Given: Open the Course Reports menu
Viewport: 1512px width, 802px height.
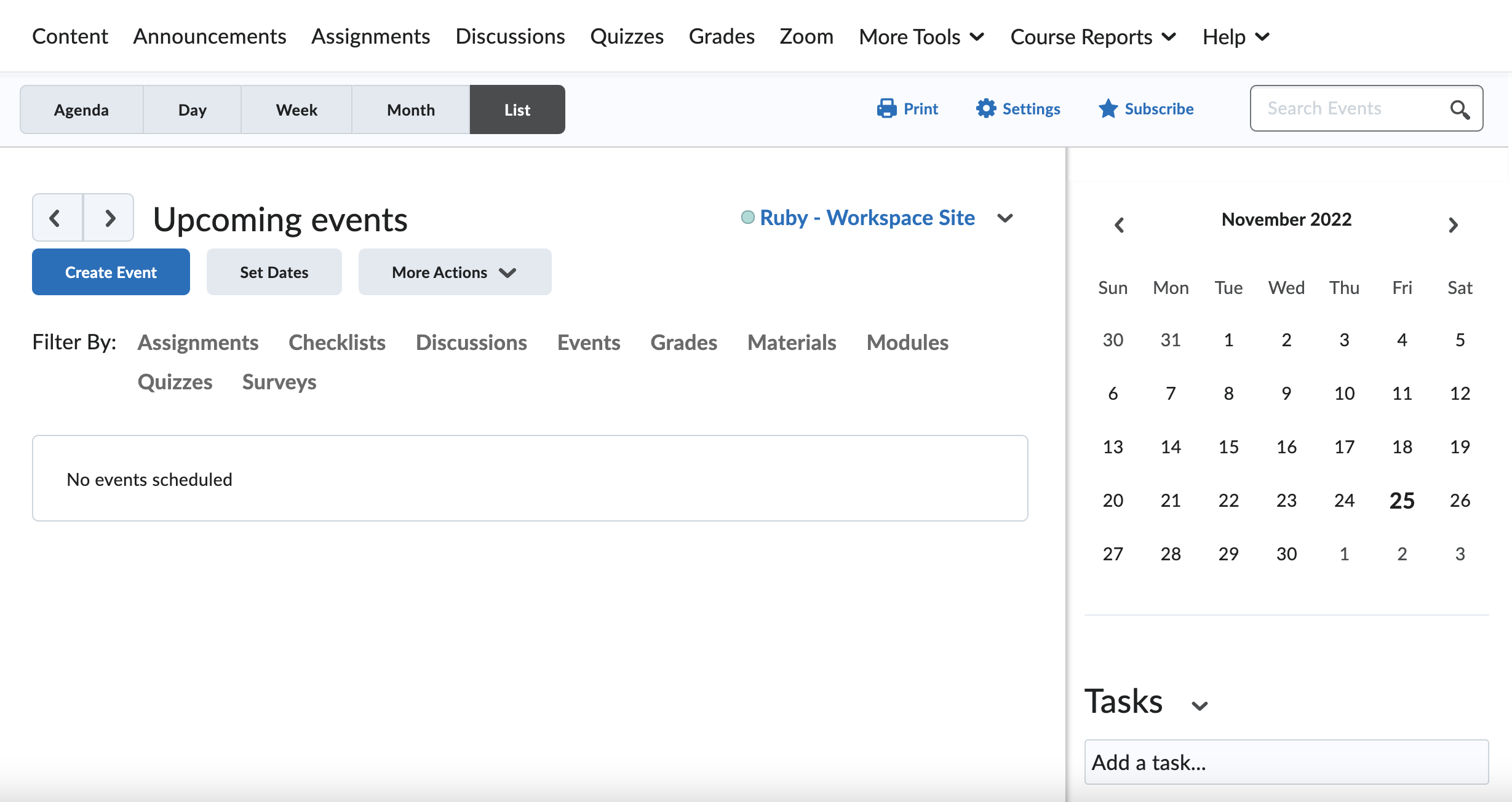Looking at the screenshot, I should click(x=1093, y=37).
